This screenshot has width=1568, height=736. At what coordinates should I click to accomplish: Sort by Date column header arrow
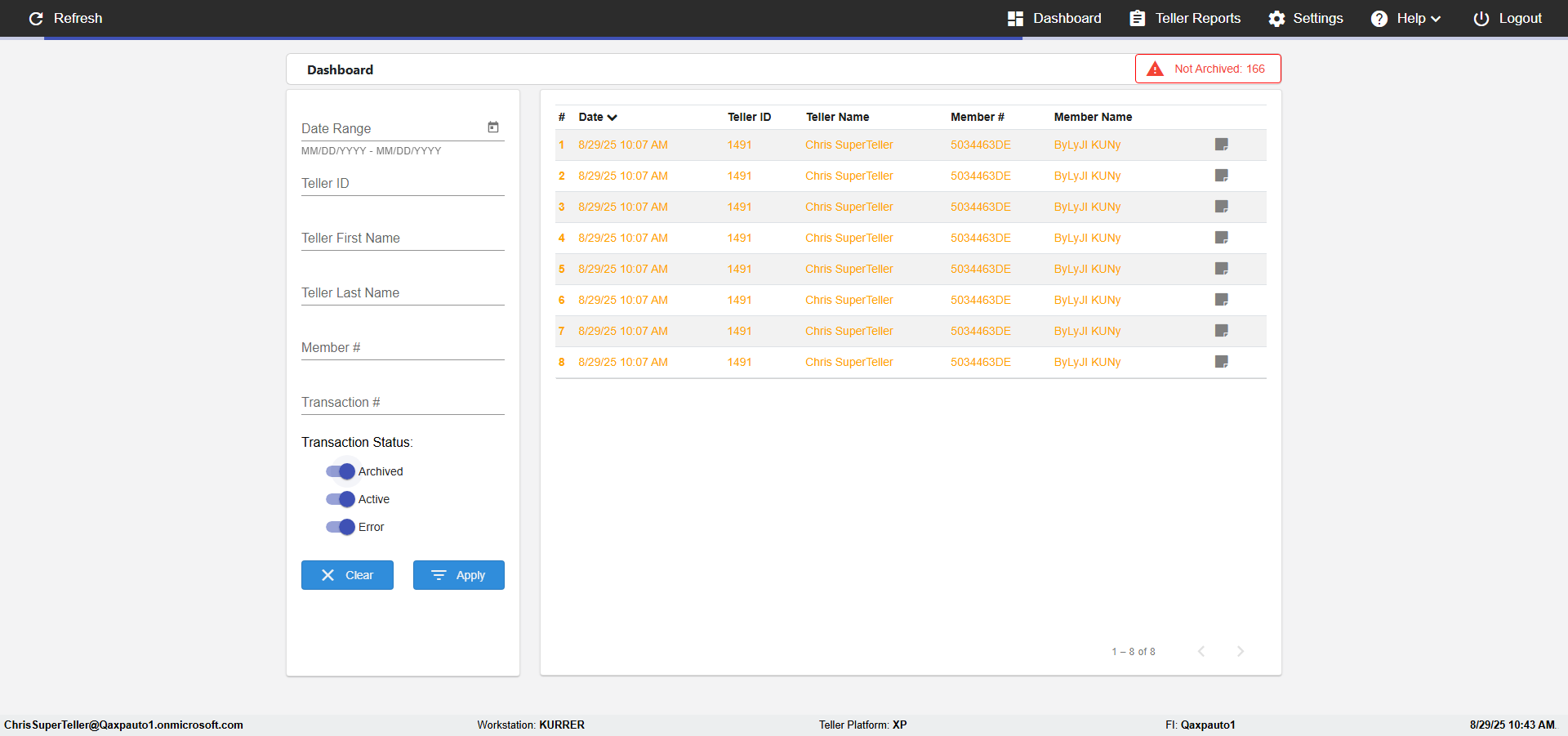612,118
